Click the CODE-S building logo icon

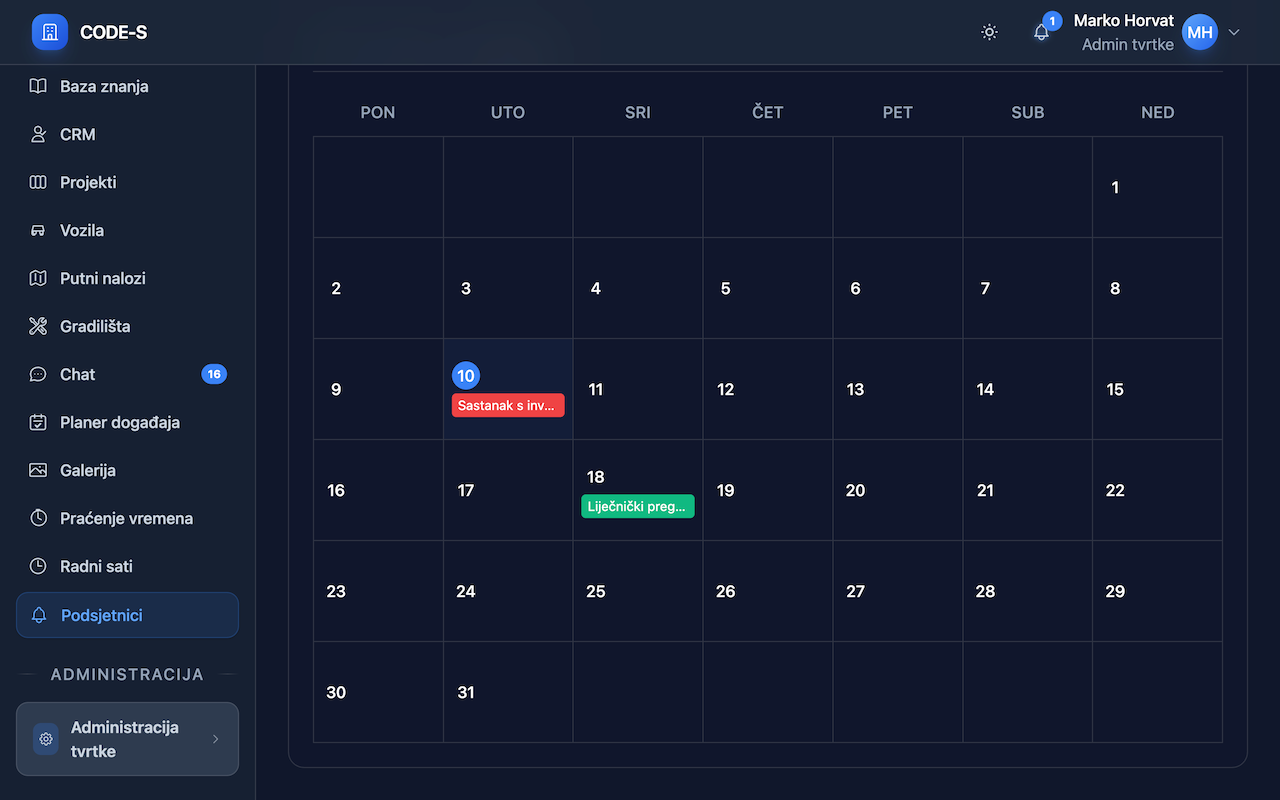point(49,32)
